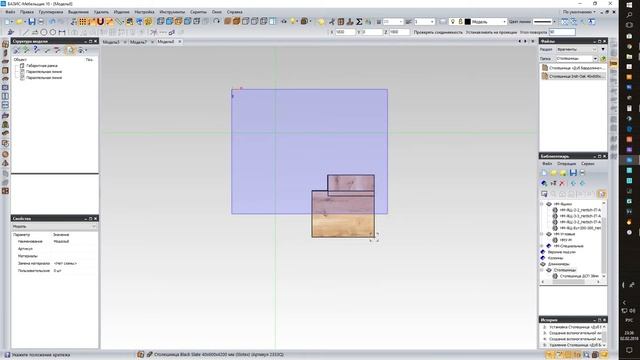
Task: Click the Z coordinate input field
Action: 399,32
